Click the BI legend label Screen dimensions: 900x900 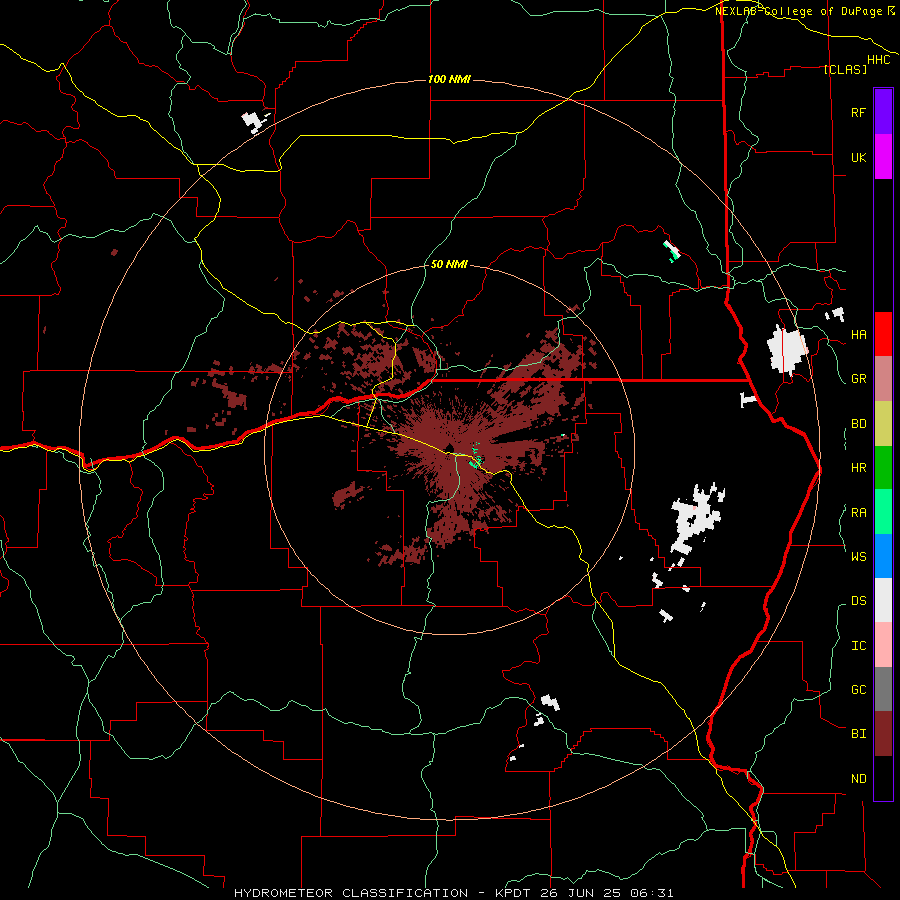pos(858,734)
